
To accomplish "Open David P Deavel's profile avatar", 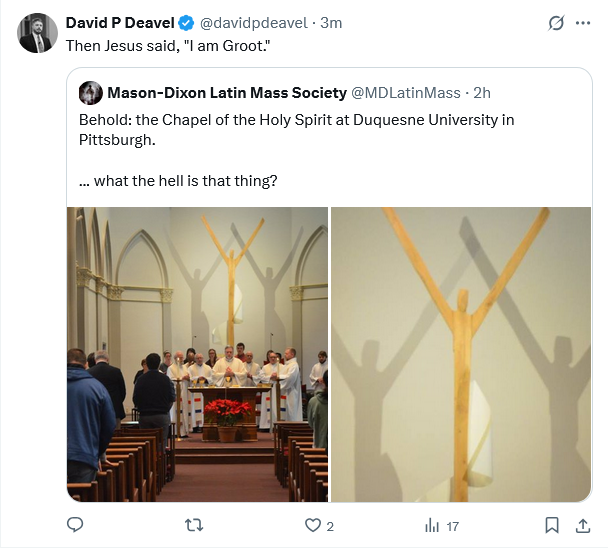I will [x=37, y=33].
